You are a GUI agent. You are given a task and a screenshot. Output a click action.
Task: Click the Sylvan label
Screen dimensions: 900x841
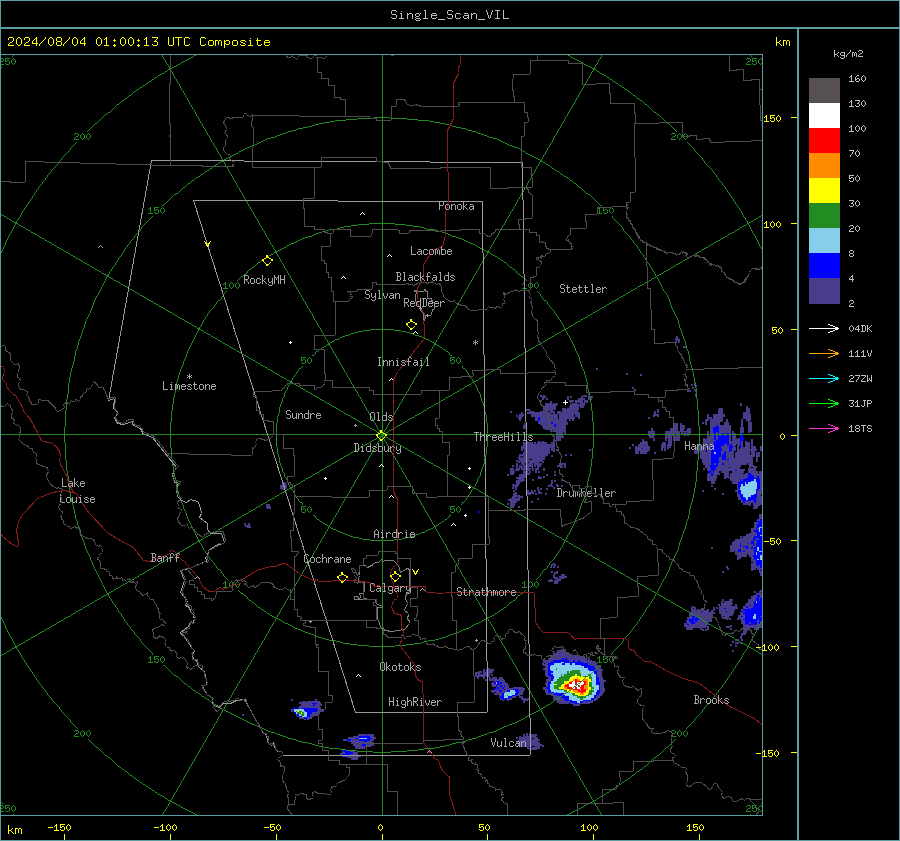click(382, 295)
